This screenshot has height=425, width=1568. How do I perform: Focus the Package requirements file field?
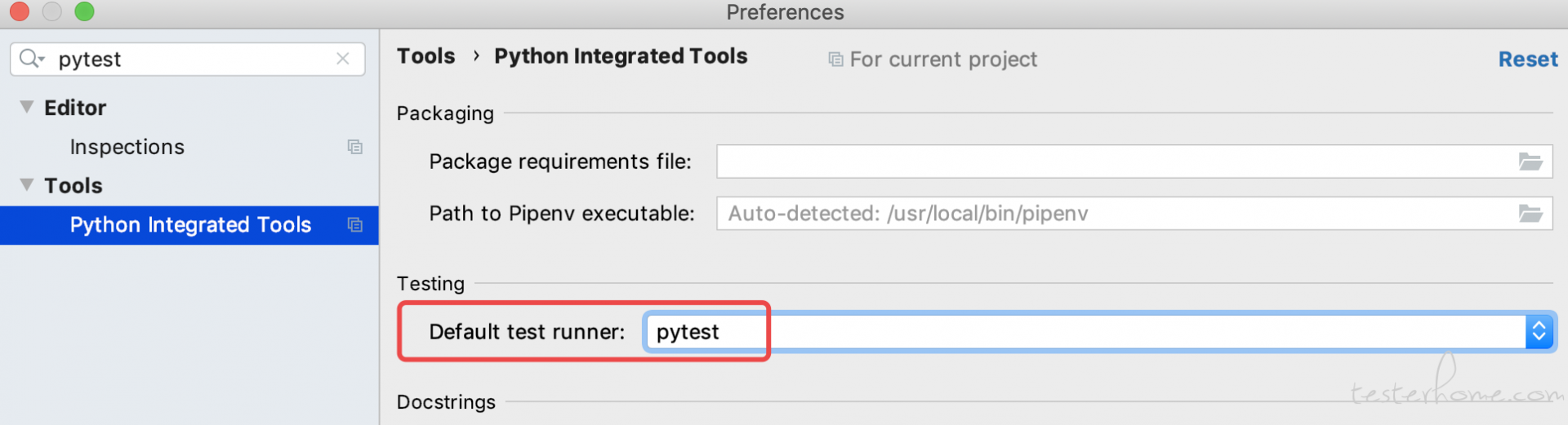tap(1111, 162)
